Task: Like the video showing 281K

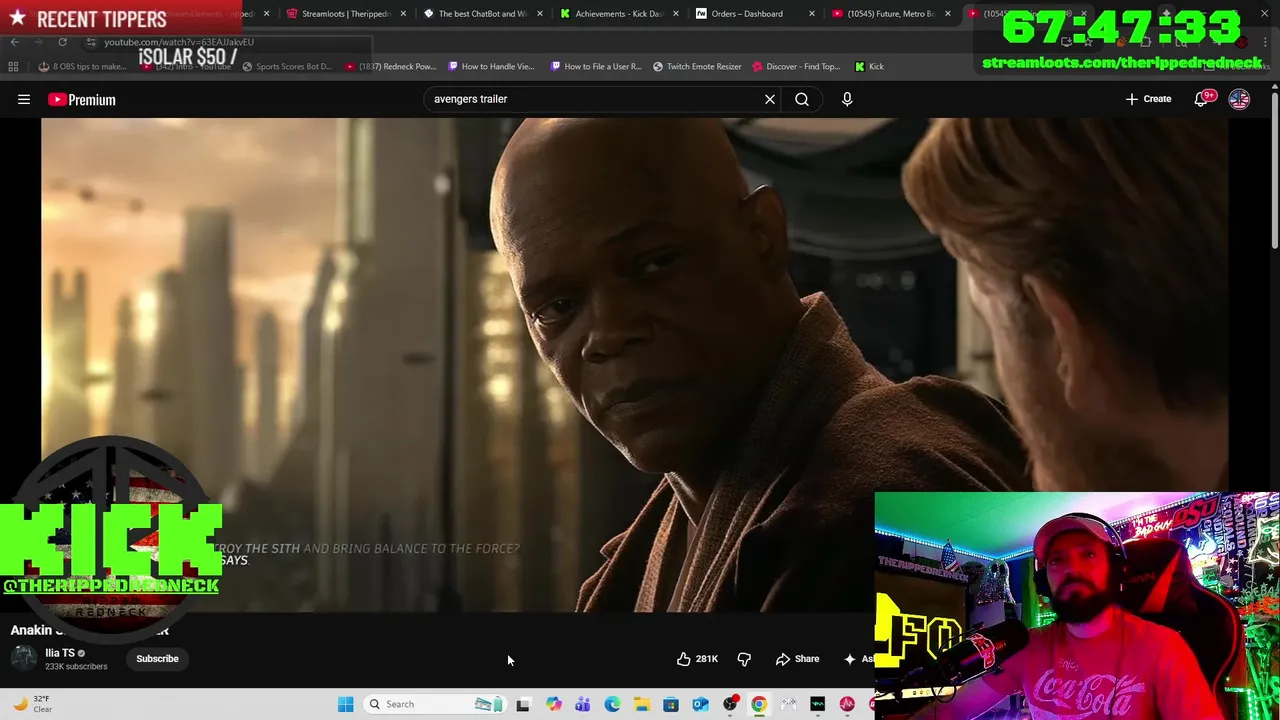Action: point(697,659)
